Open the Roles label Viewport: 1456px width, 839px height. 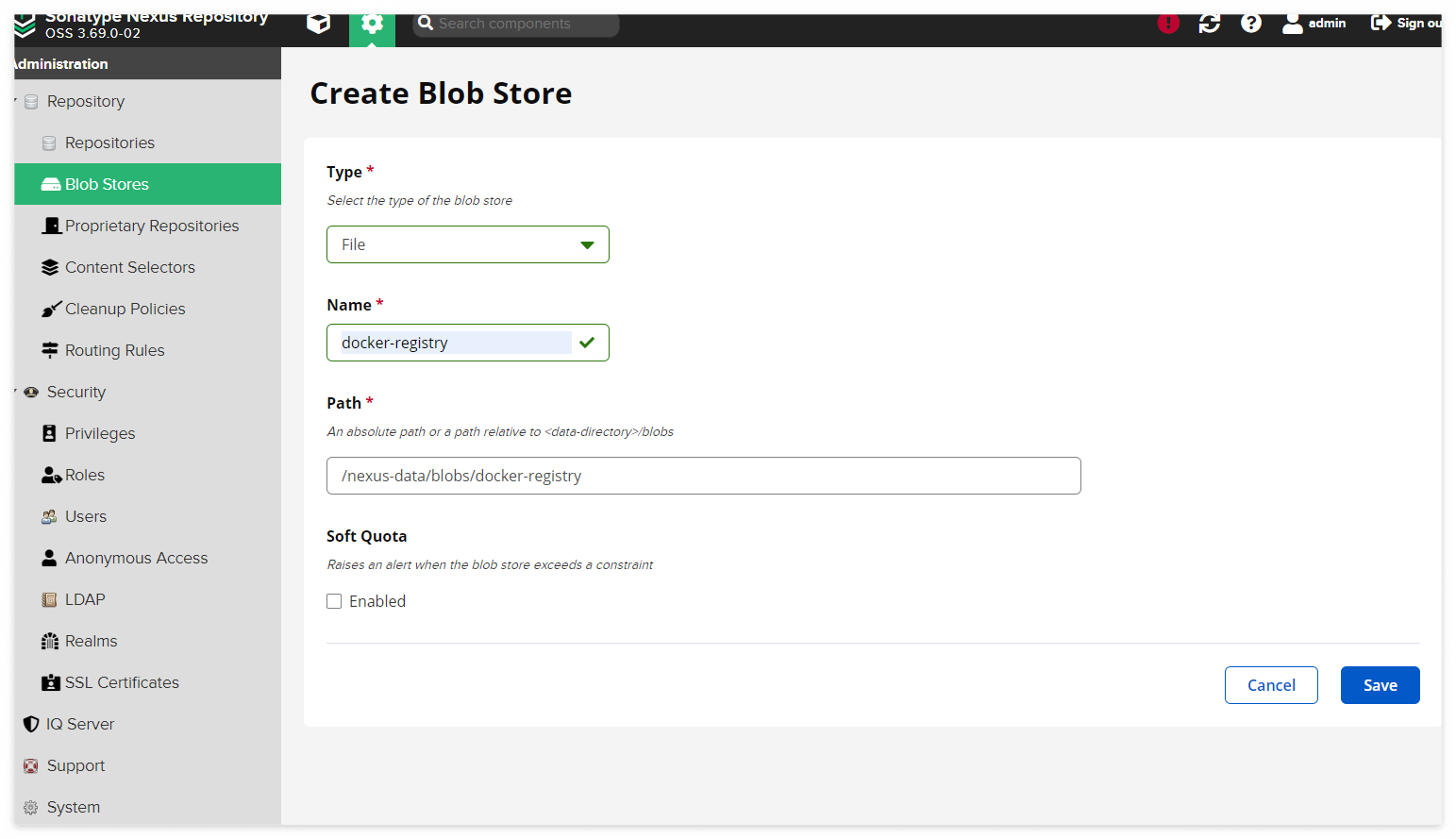pos(85,475)
